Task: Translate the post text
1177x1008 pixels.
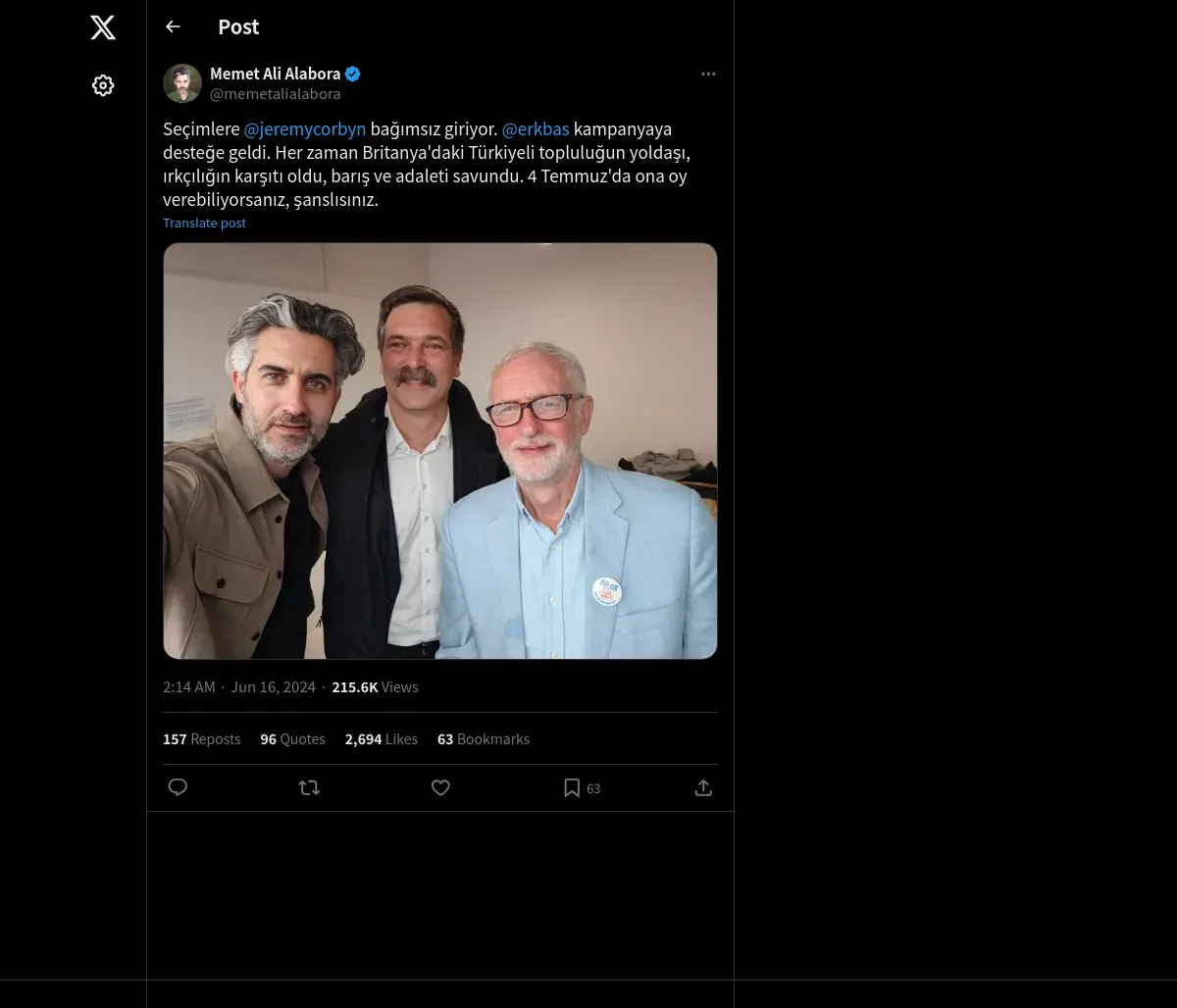Action: click(x=204, y=224)
